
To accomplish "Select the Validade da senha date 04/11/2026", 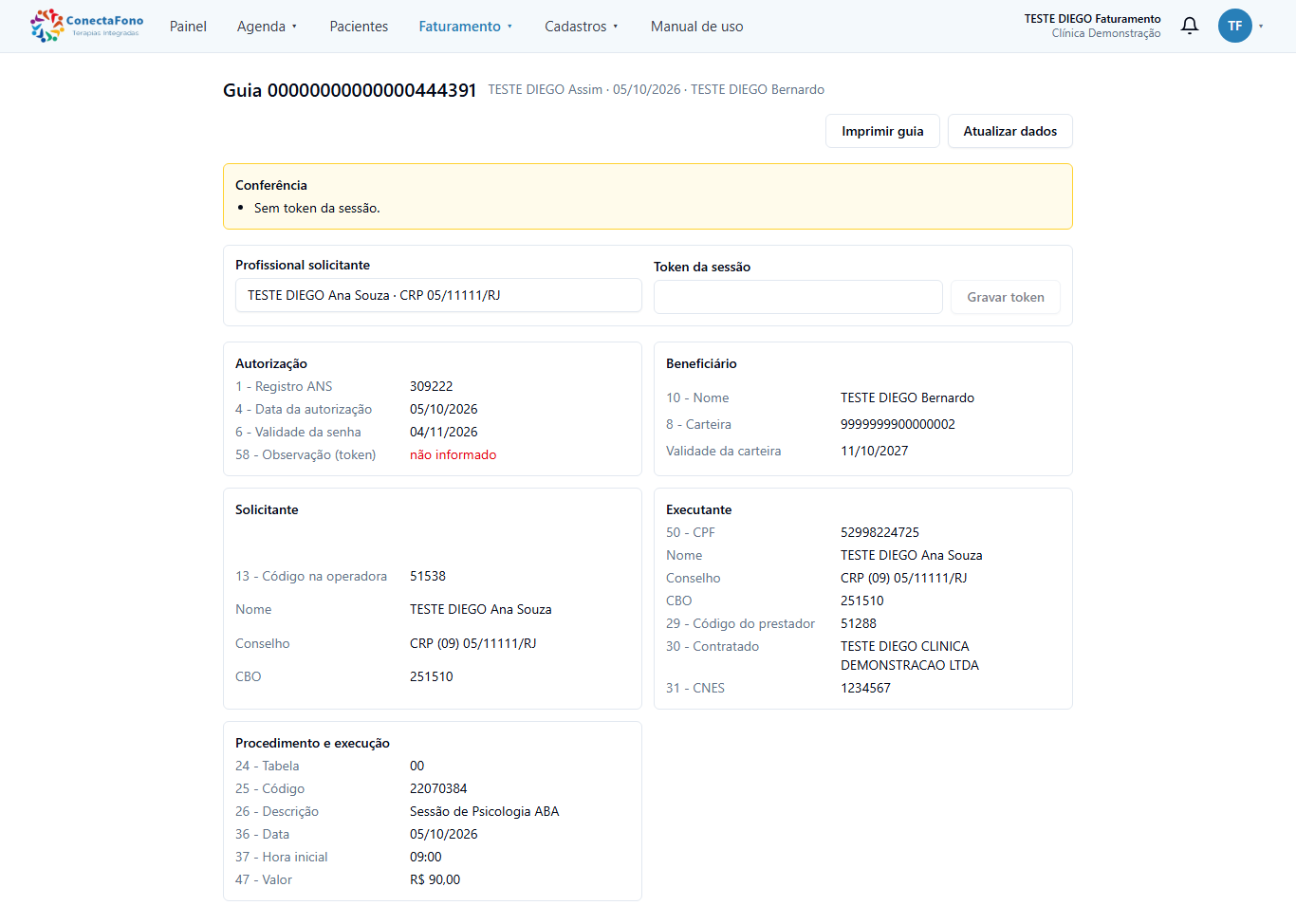I will 444,432.
